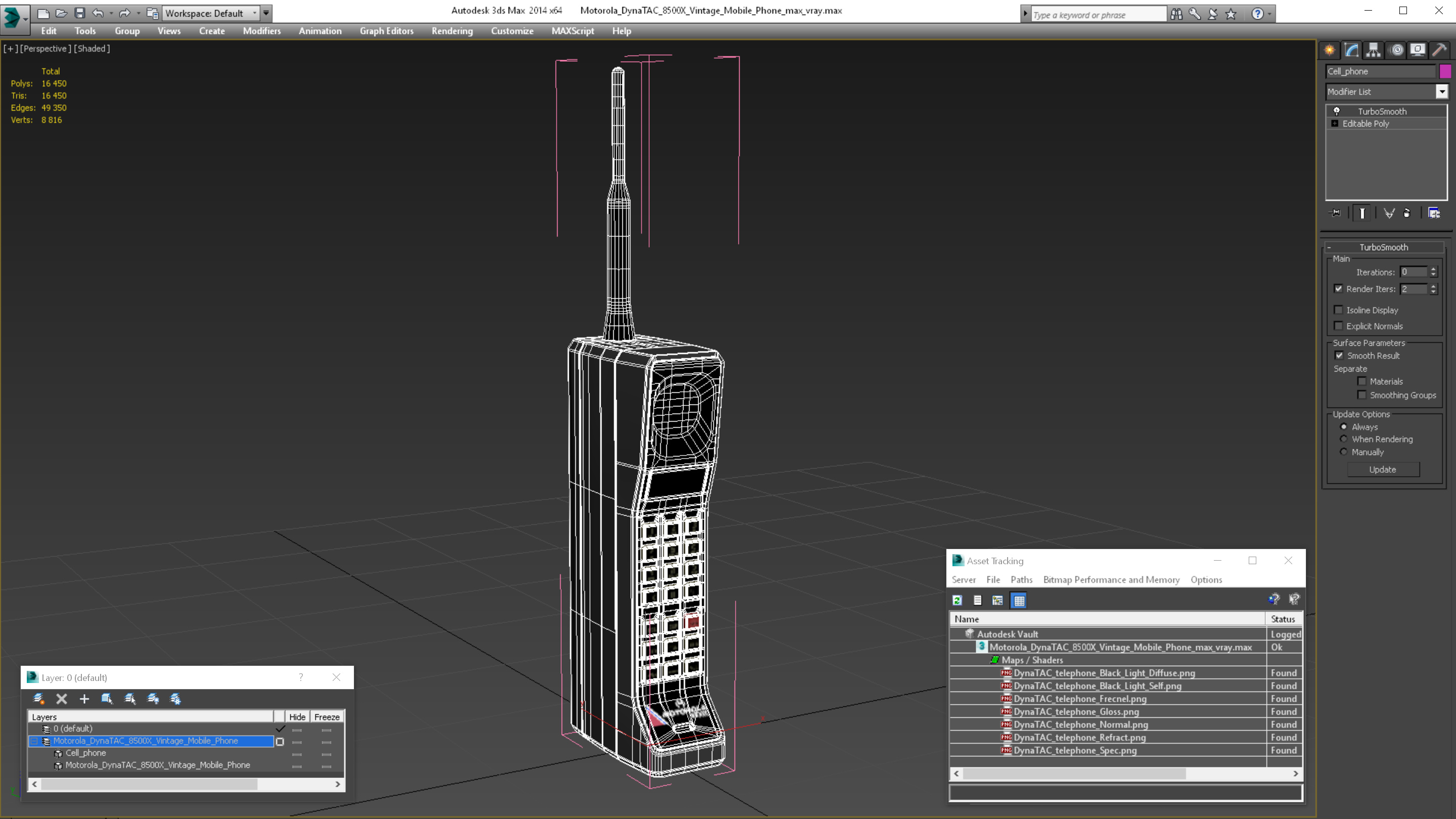Toggle Show End Result icon
Image resolution: width=1456 pixels, height=819 pixels.
[x=1362, y=213]
